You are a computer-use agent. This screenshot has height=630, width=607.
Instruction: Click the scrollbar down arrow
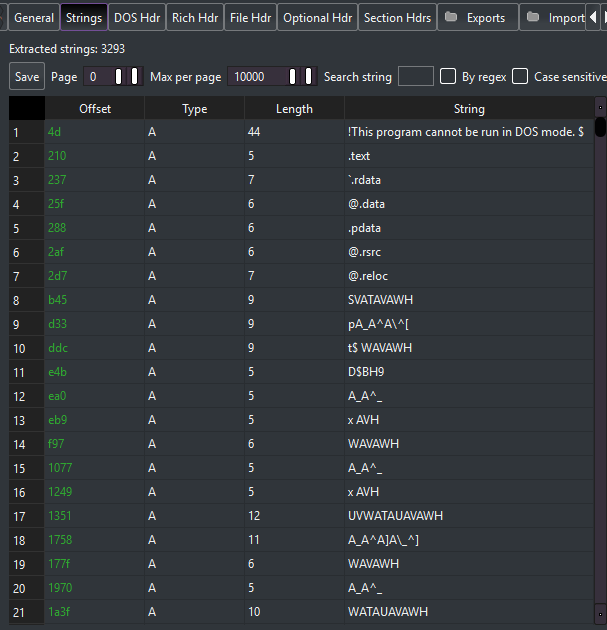[600, 614]
